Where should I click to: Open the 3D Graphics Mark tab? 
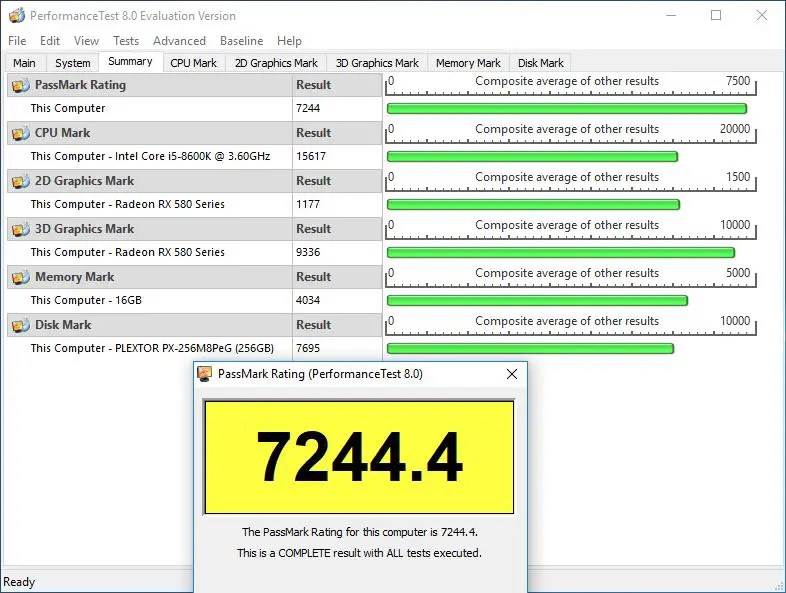click(x=377, y=63)
